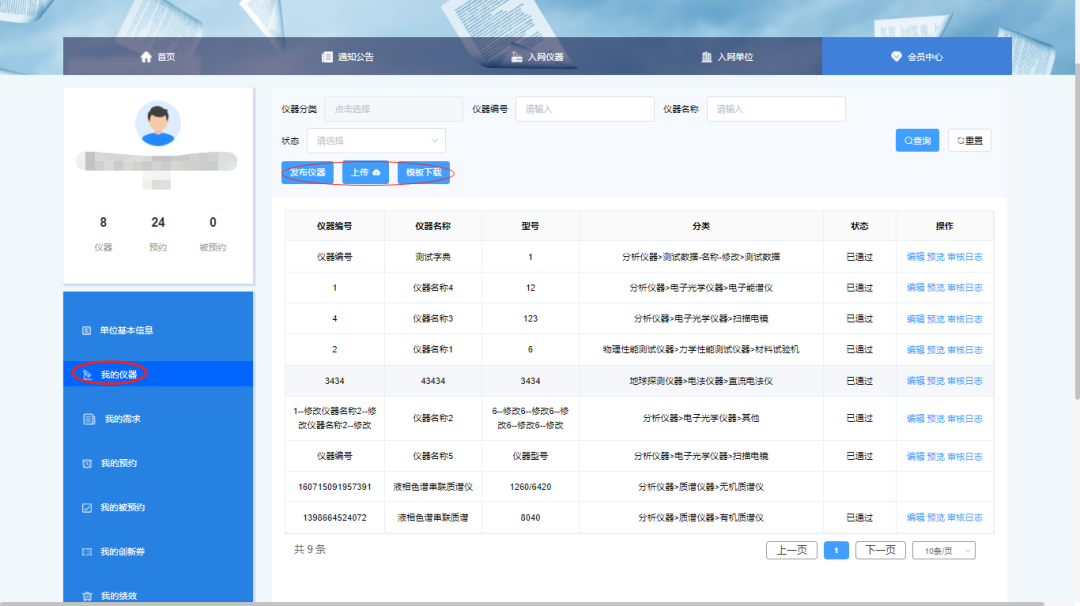Click the 我的创新券 voucher icon in sidebar
Screen dimensions: 1080x606
[86, 552]
